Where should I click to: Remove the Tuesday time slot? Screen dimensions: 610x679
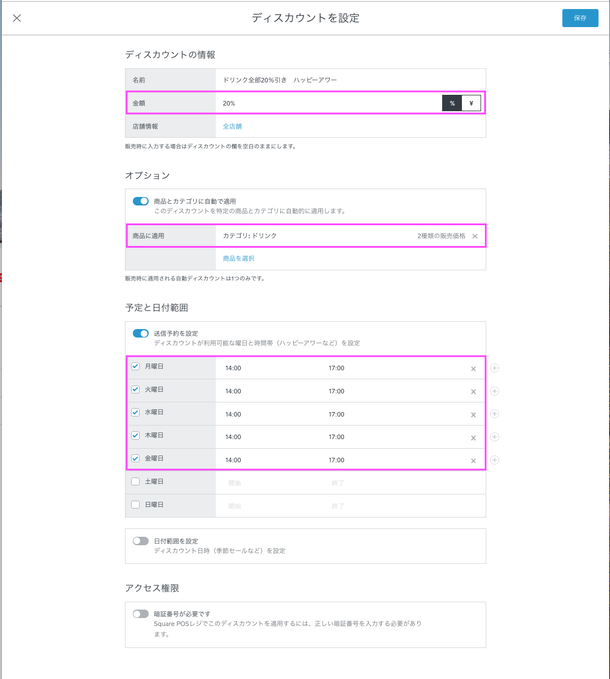pyautogui.click(x=473, y=392)
